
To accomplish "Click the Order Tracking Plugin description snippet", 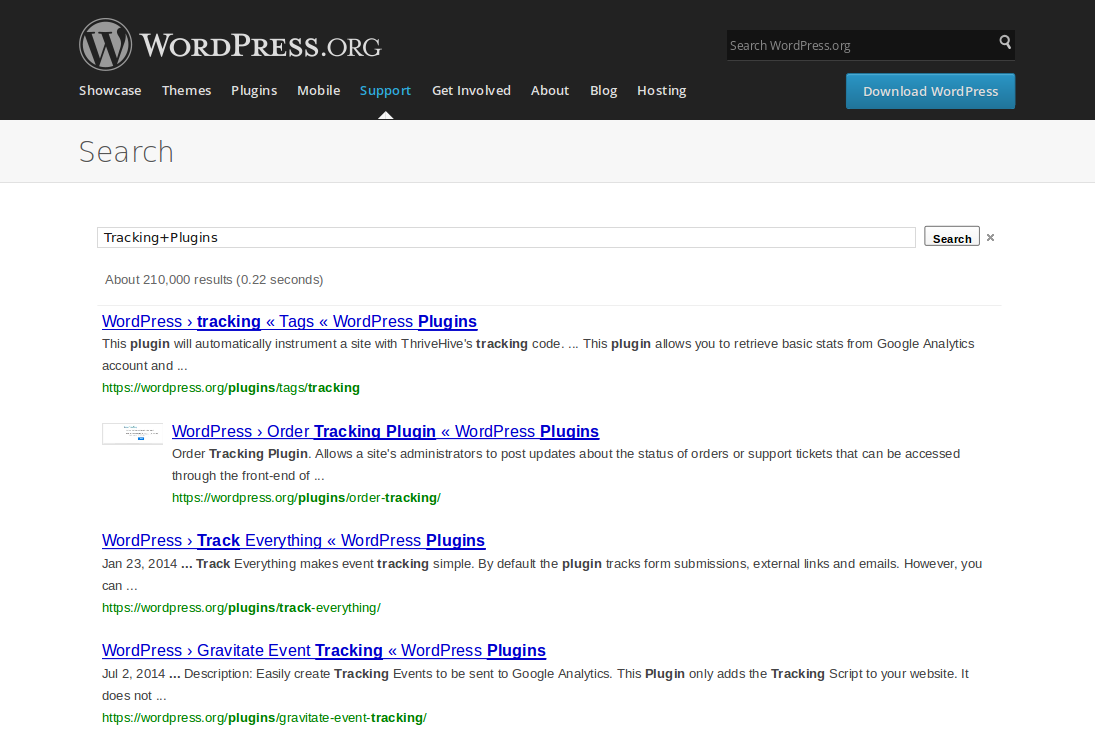I will pyautogui.click(x=566, y=465).
